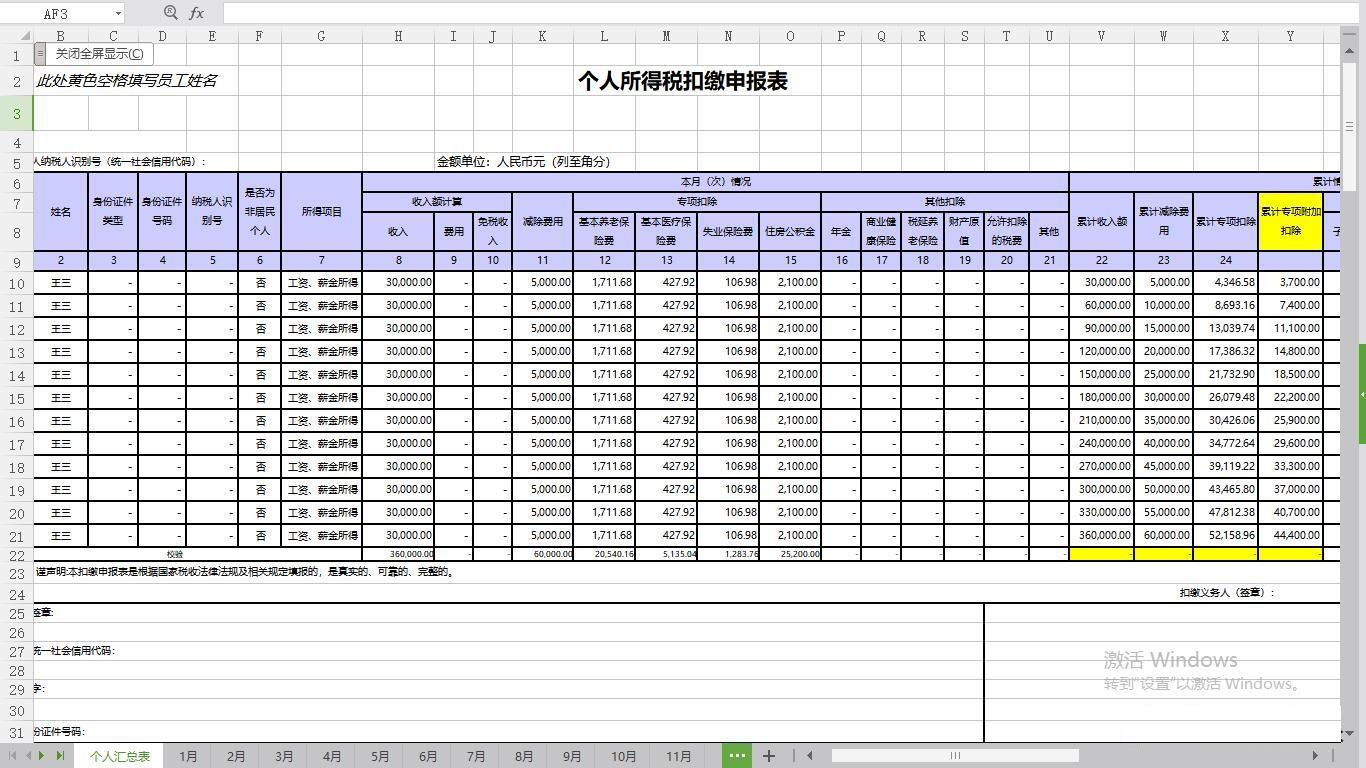
Task: Add a new sheet with the plus icon
Action: [x=768, y=756]
